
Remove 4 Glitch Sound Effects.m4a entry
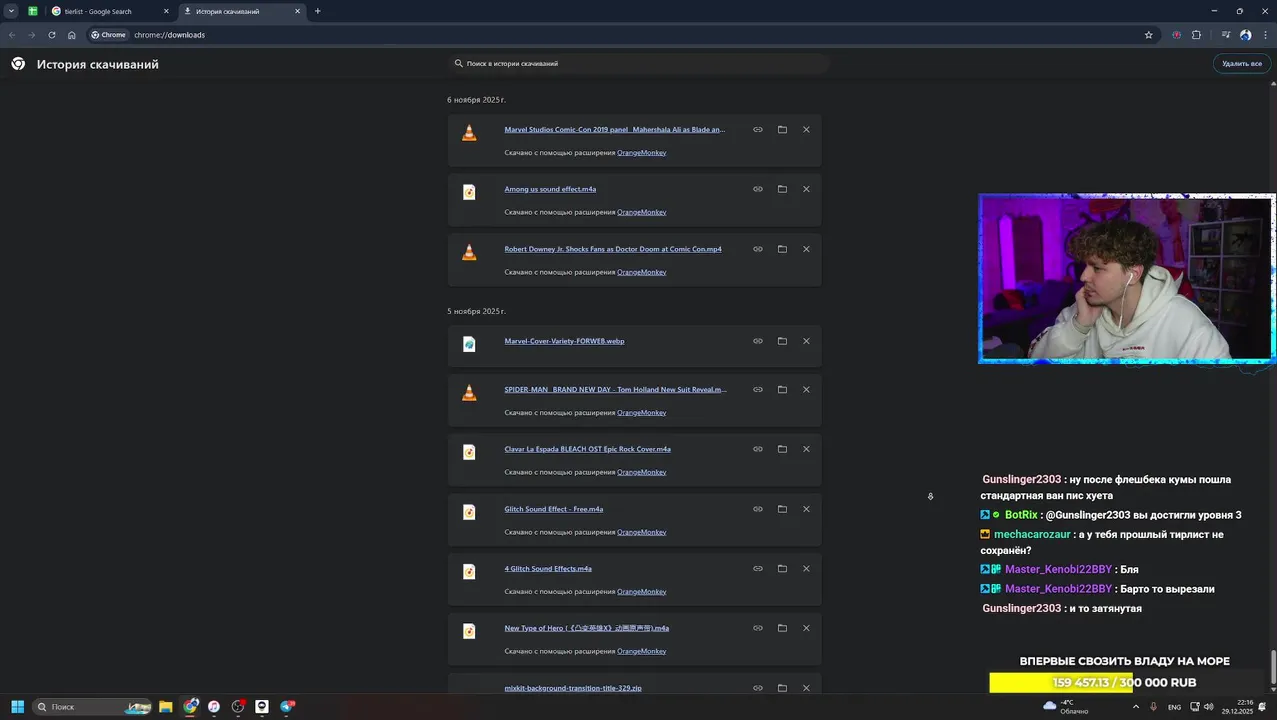pos(806,569)
